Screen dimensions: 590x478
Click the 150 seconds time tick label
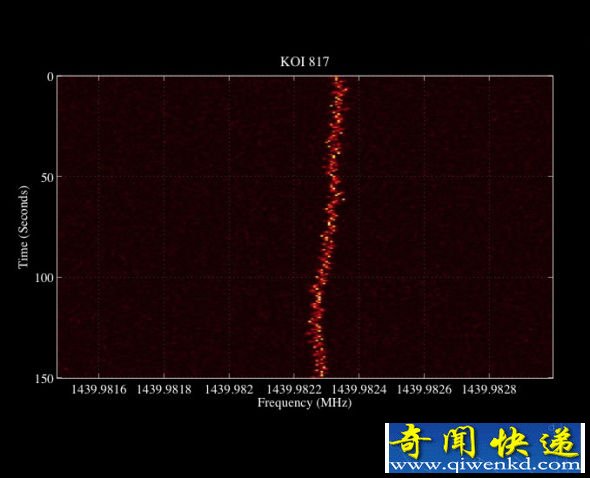[44, 378]
